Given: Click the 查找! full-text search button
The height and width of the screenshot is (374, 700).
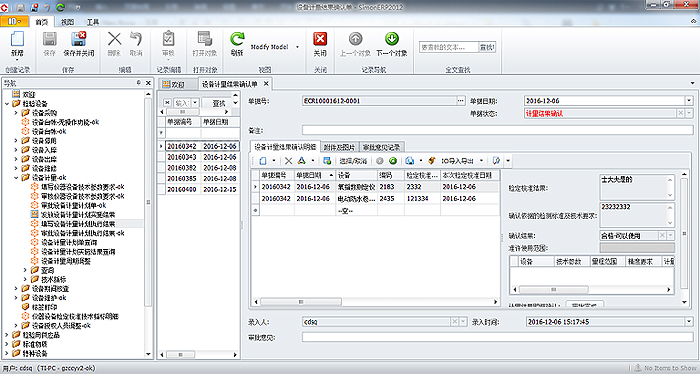Looking at the screenshot, I should click(x=487, y=47).
